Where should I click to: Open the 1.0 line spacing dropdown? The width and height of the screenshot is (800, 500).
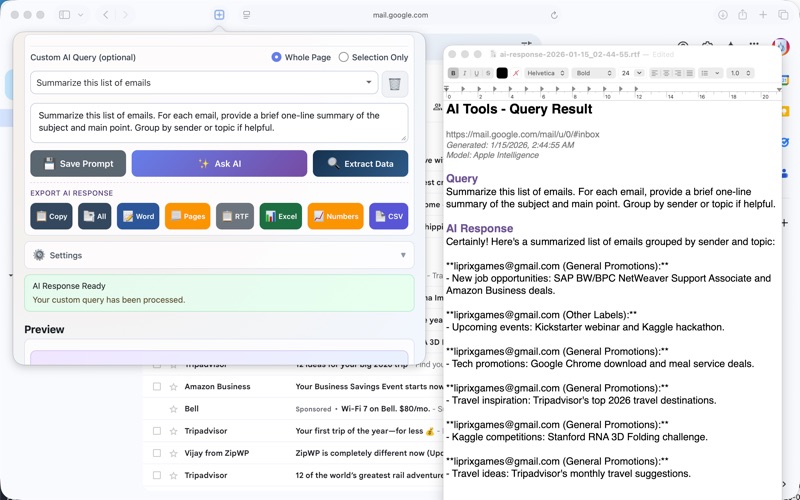pos(740,73)
